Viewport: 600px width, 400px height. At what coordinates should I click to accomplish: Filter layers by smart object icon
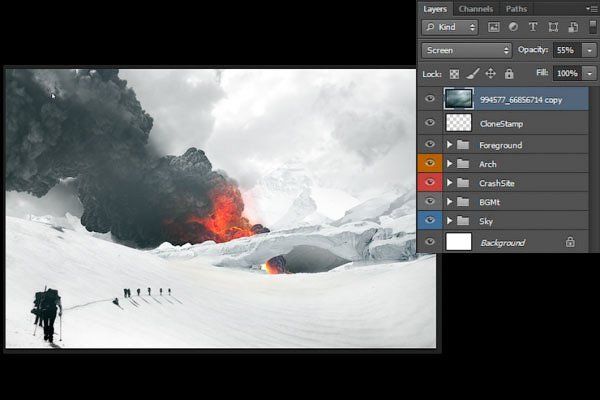coord(573,27)
